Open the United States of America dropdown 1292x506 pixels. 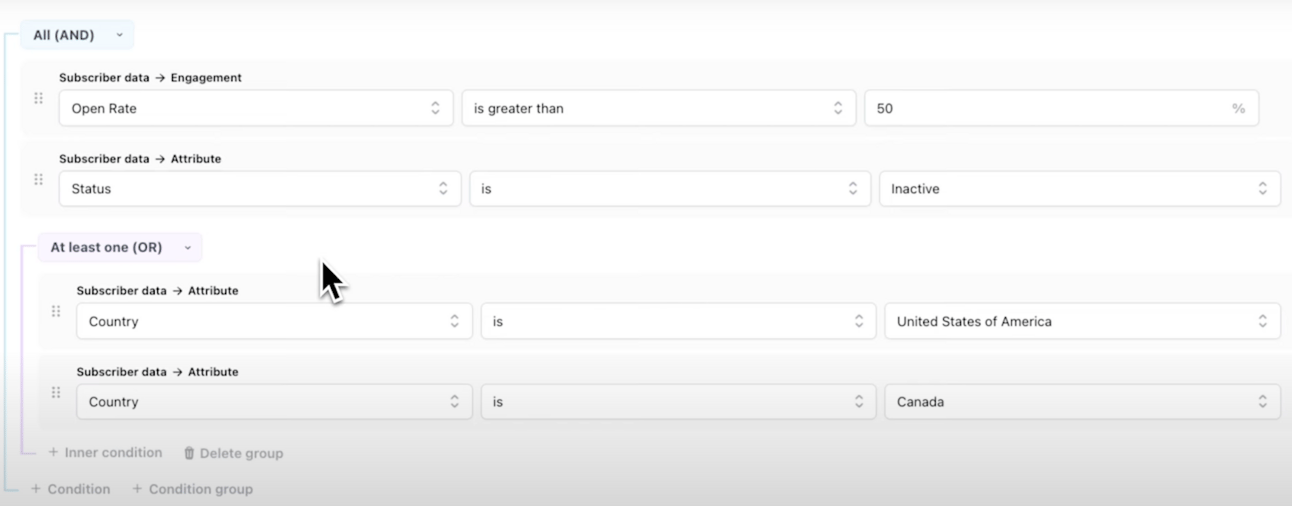(x=1082, y=321)
